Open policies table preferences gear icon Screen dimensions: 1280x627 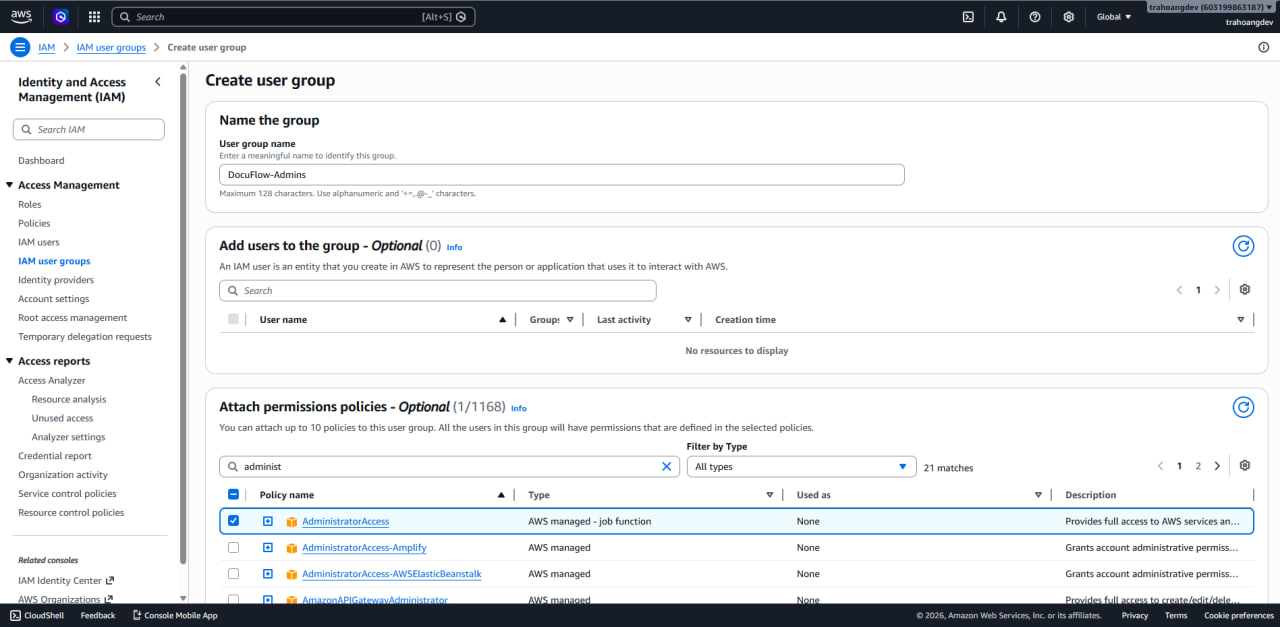click(1245, 466)
